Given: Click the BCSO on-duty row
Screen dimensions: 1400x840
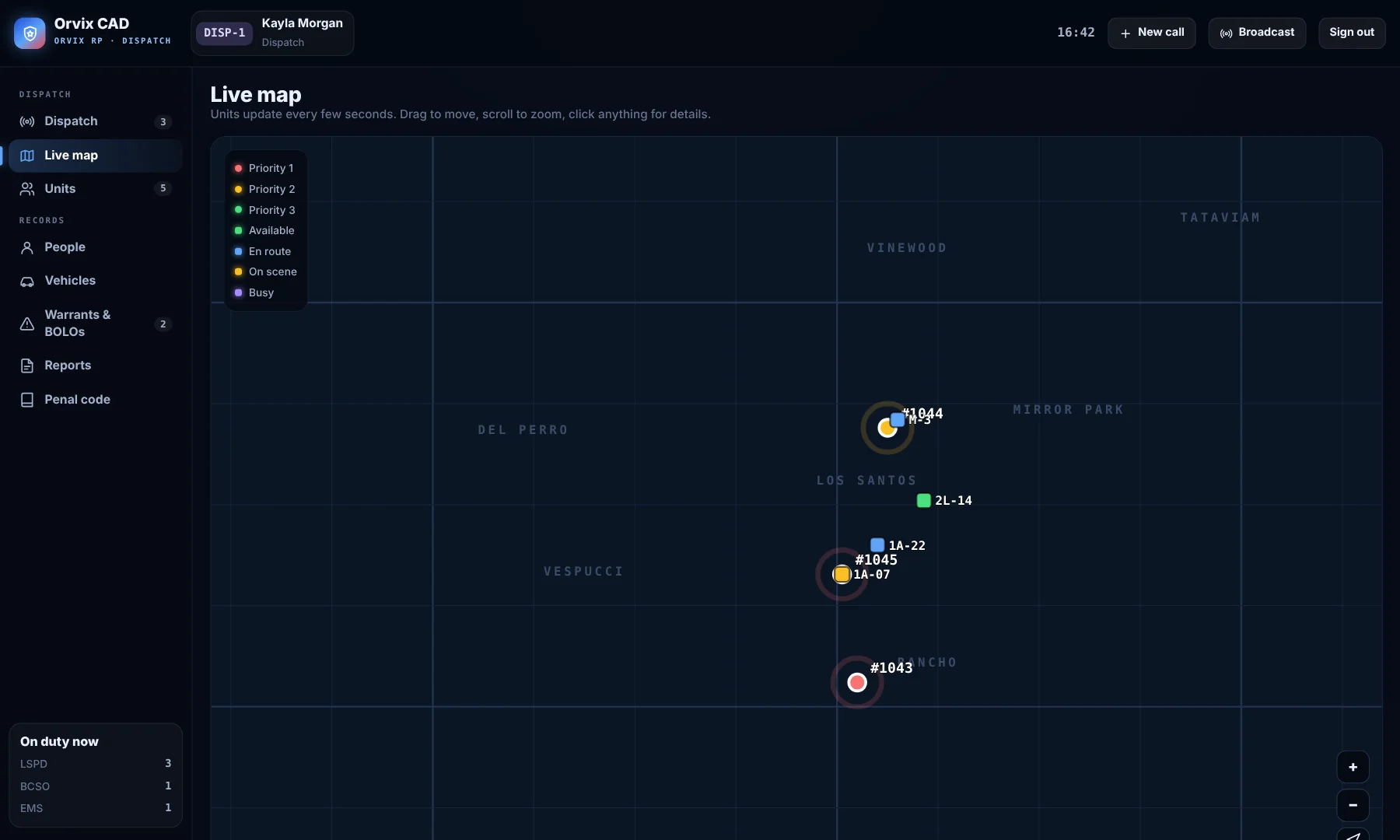Looking at the screenshot, I should coord(96,786).
